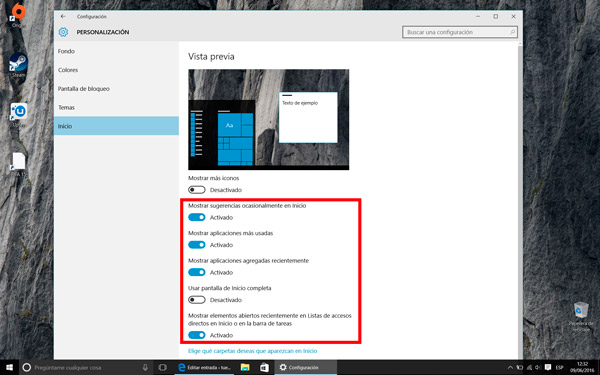Click 'Buscar una configuración' search field
This screenshot has height=375, width=600.
[x=460, y=32]
